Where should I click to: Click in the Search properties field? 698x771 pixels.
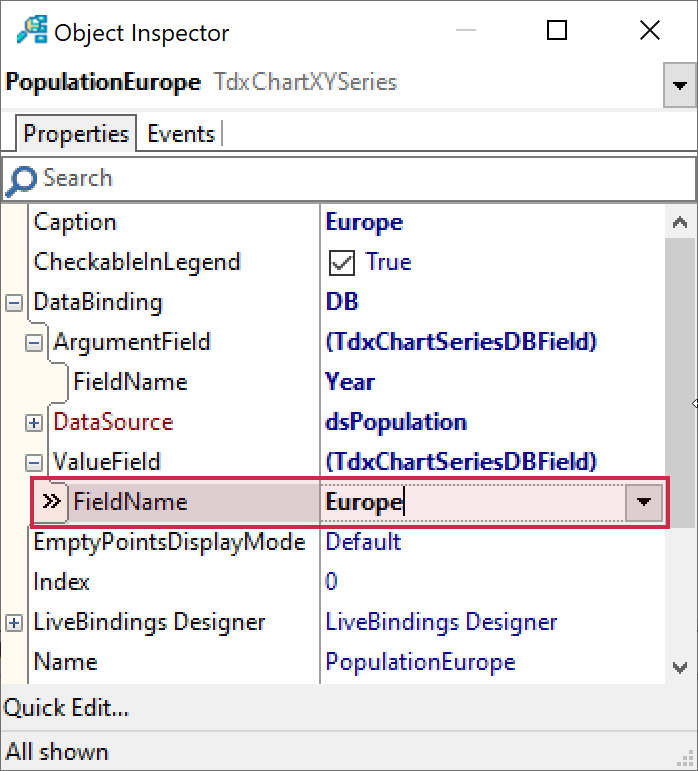click(x=360, y=179)
